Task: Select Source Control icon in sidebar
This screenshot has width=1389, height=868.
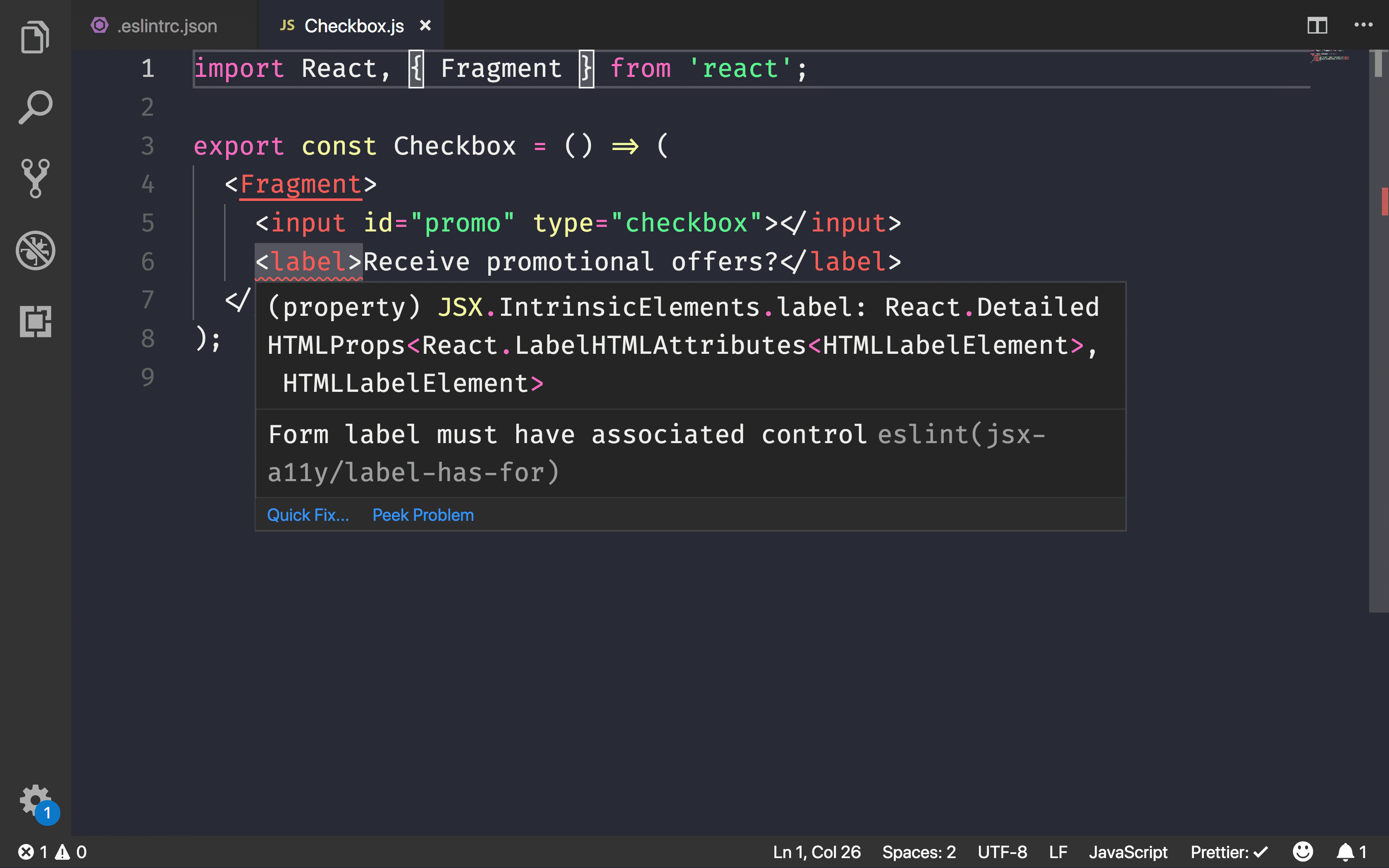Action: click(35, 180)
